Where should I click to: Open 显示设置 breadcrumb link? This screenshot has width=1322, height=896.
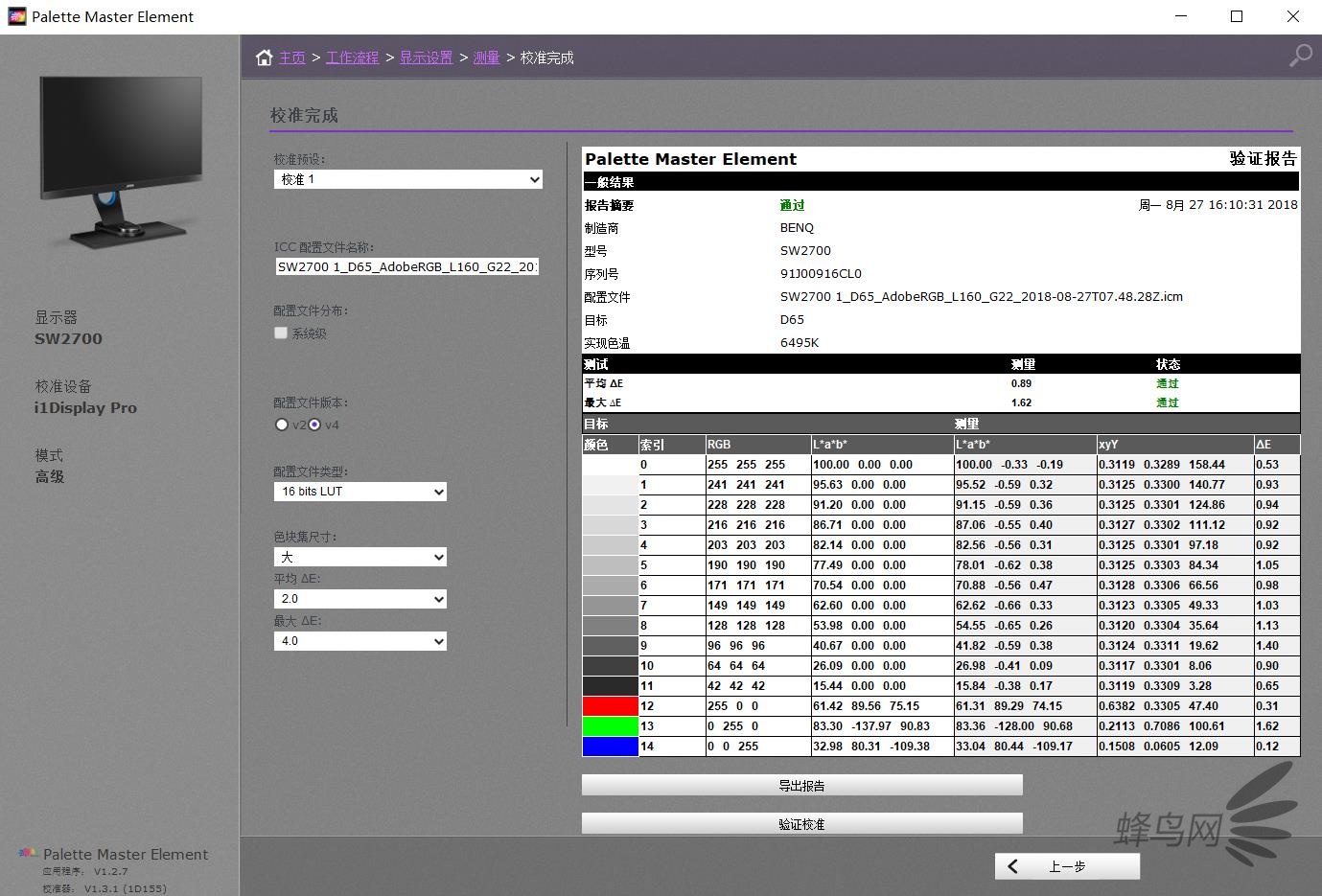426,57
